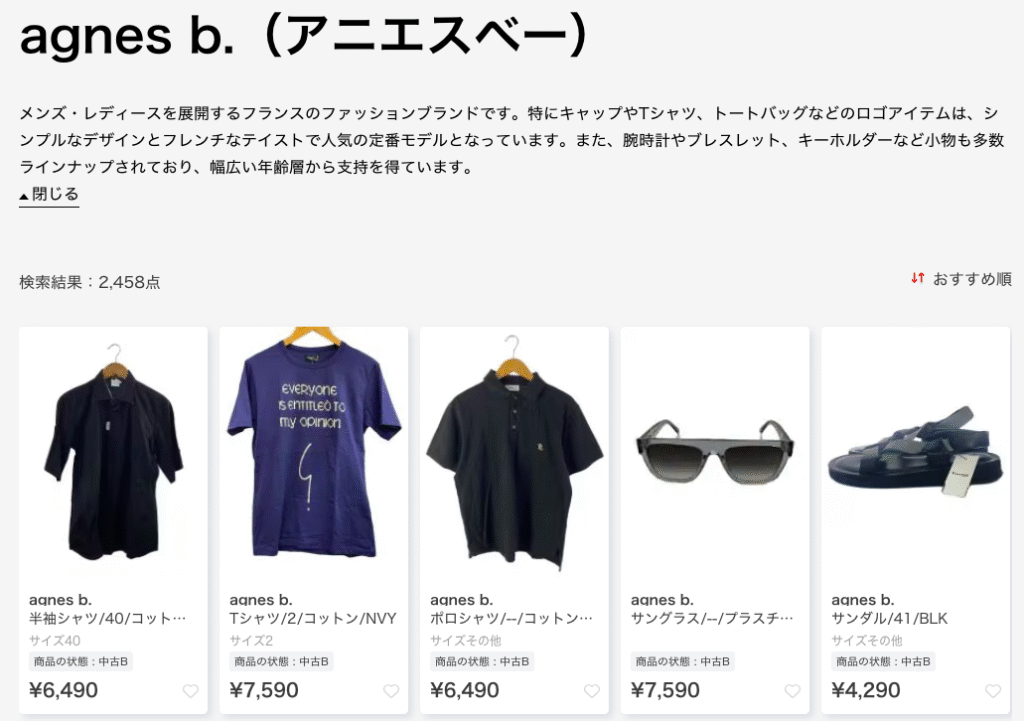Screen dimensions: 1024x721
Task: Click the 商品の状態:中古B badge on the sunglasses
Action: click(682, 662)
